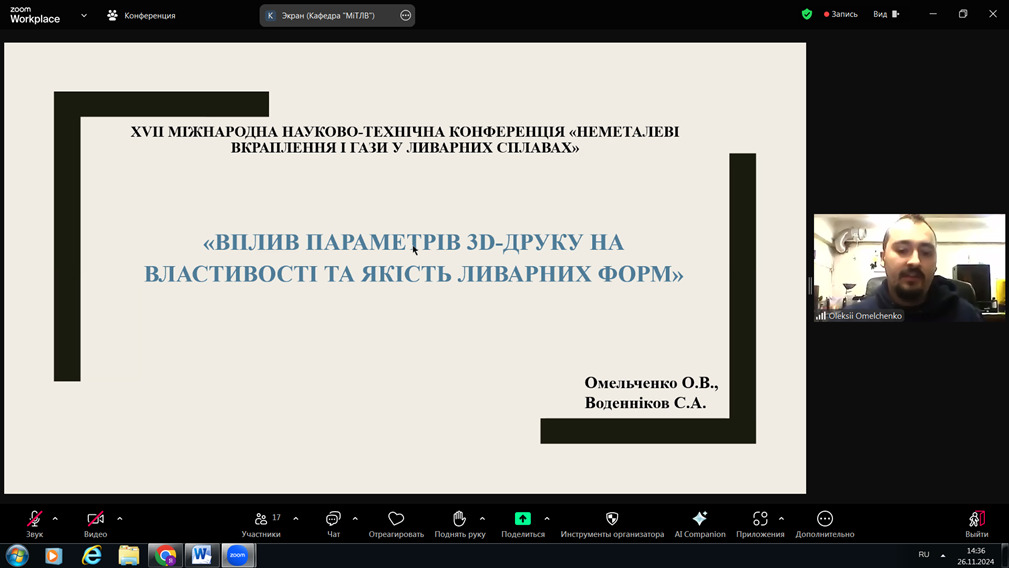Open the Участники participants panel
Screen dimensions: 1009x568
tap(262, 519)
